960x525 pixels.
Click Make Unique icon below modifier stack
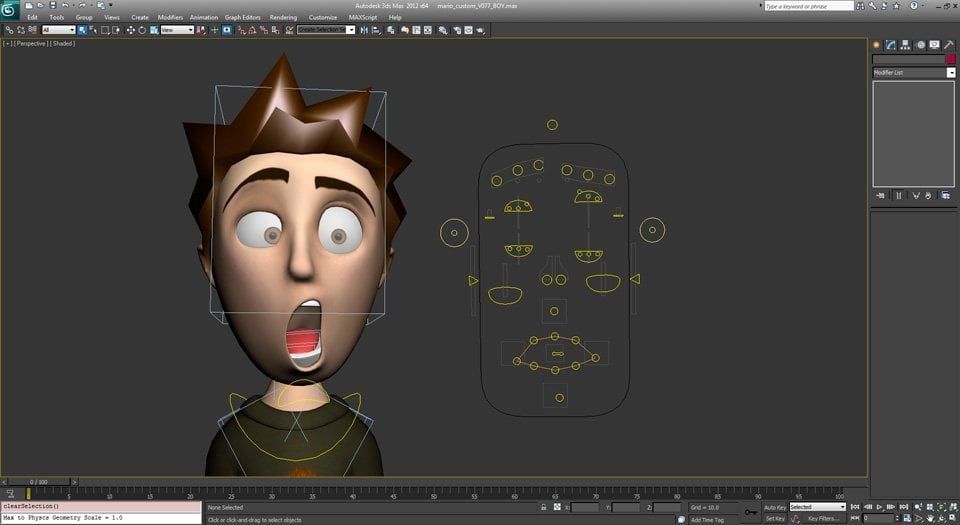tap(916, 196)
